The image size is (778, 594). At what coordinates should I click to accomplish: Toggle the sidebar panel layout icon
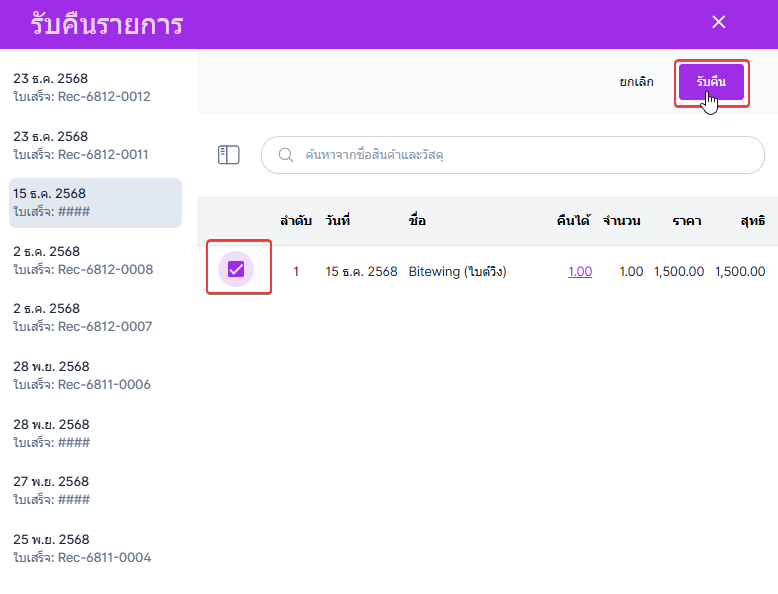(229, 155)
